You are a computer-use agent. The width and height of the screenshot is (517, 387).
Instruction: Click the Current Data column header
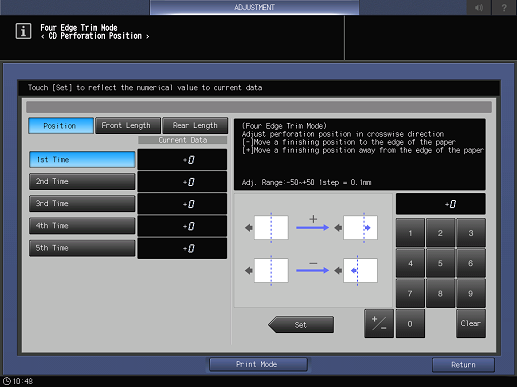183,140
